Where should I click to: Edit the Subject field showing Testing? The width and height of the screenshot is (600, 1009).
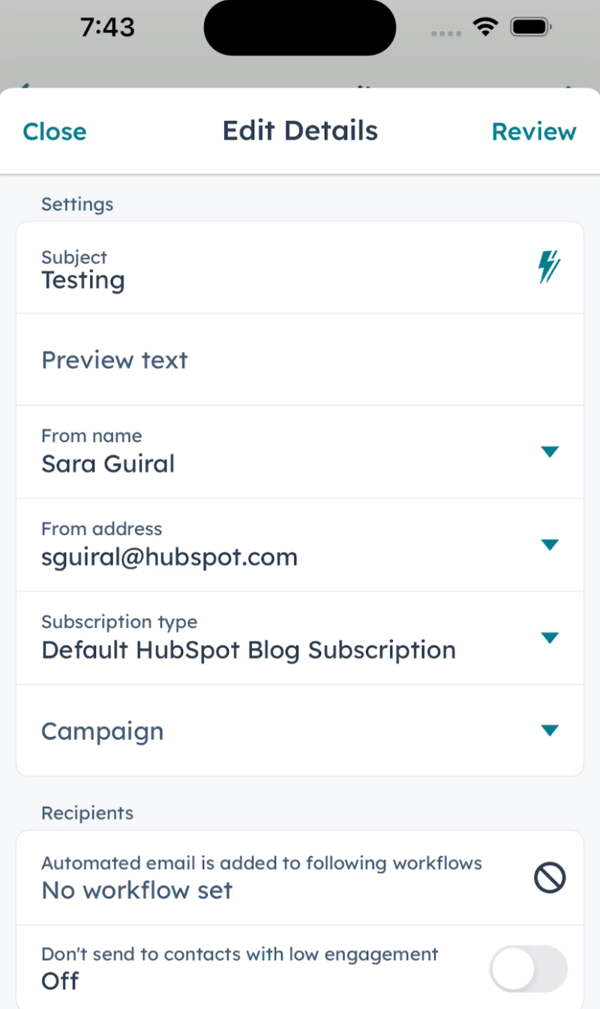click(300, 268)
